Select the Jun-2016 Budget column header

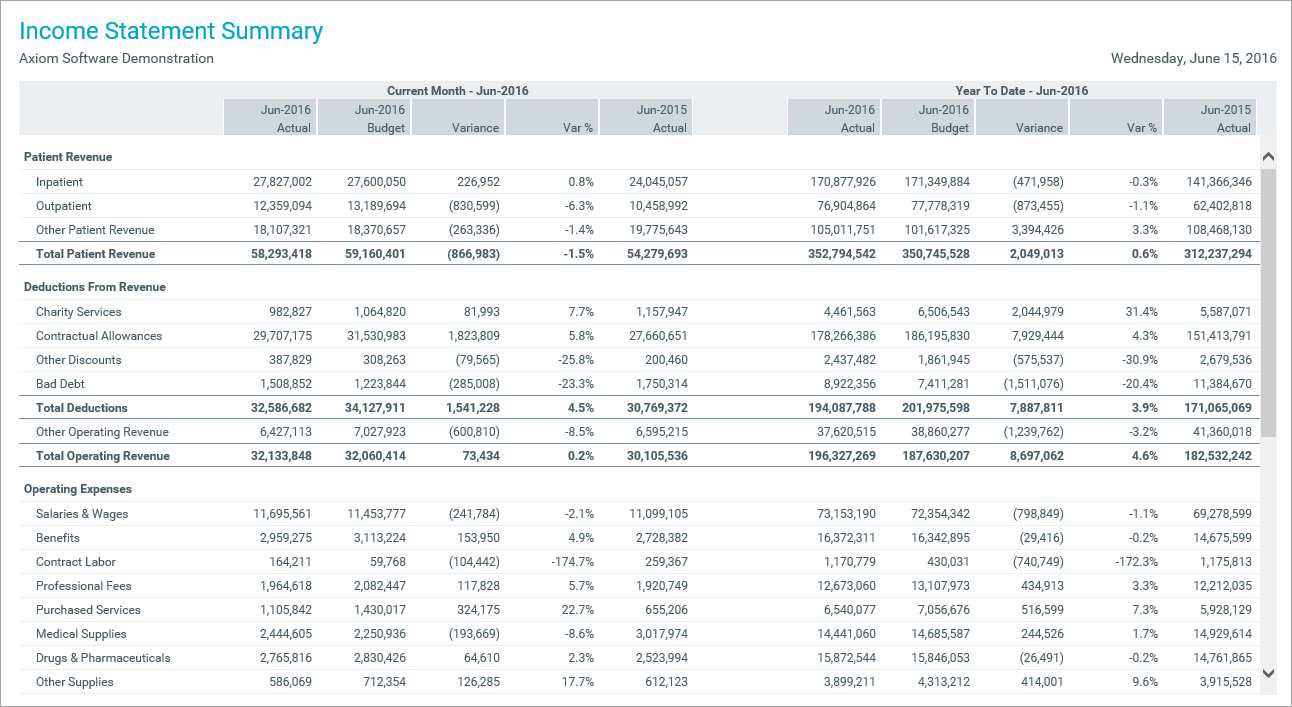pos(363,117)
